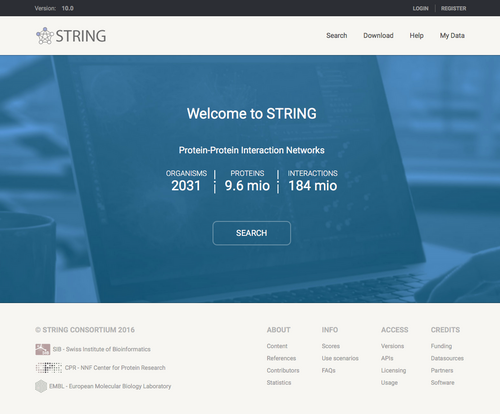The width and height of the screenshot is (500, 414).
Task: Open the APIs footer link
Action: click(x=387, y=358)
